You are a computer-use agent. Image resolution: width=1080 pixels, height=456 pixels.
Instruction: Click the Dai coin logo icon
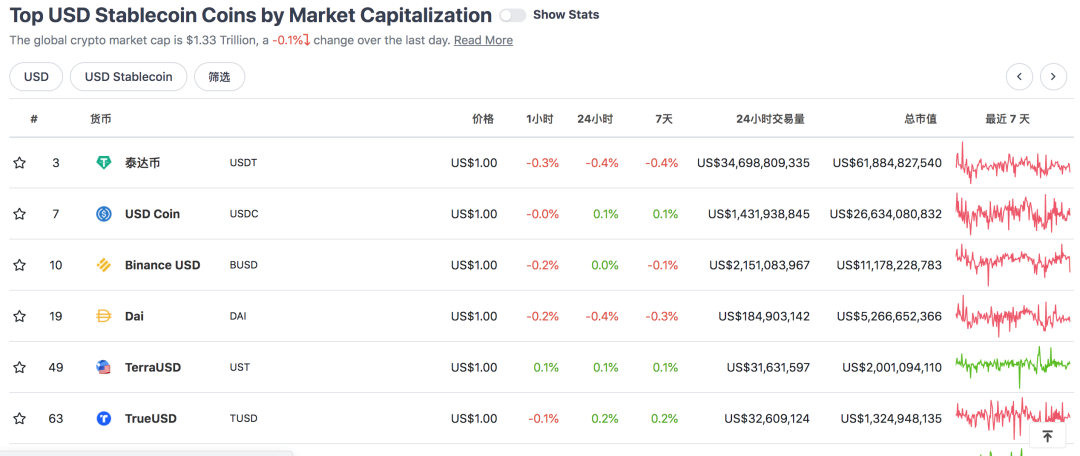pyautogui.click(x=104, y=316)
